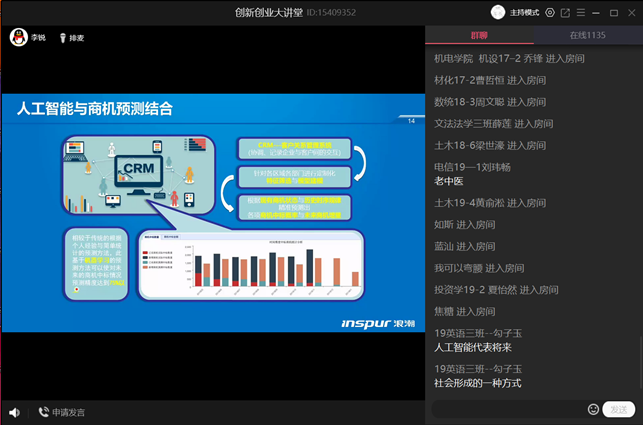Switch to the 在线1135 tab
643x425 pixels.
(588, 36)
